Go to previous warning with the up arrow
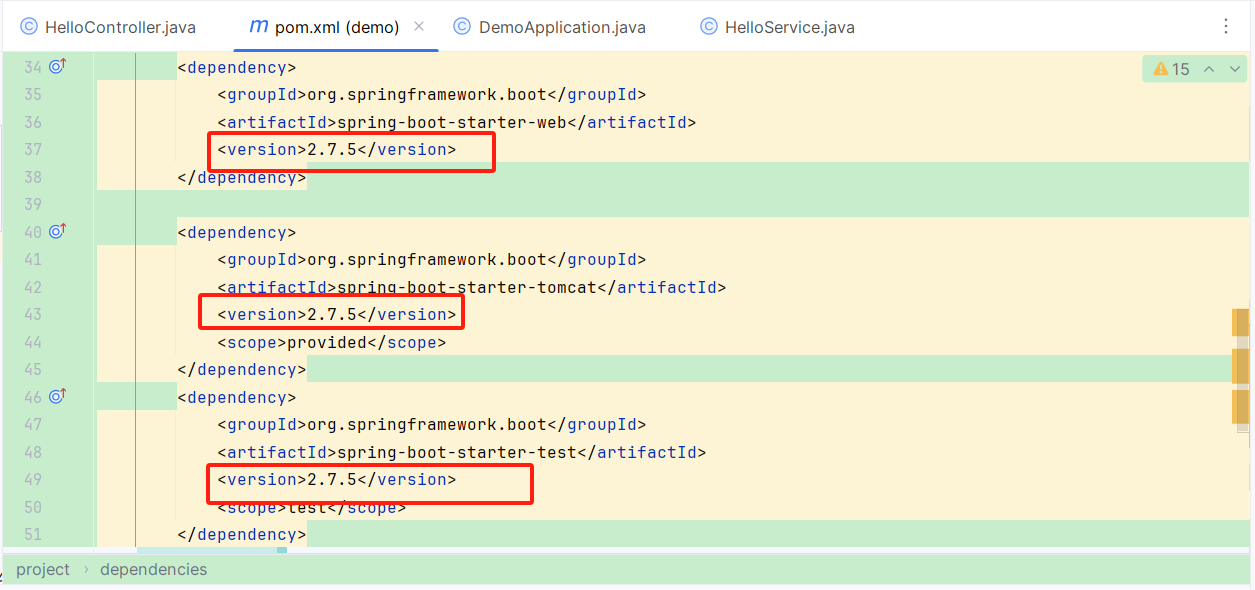 pos(1210,68)
